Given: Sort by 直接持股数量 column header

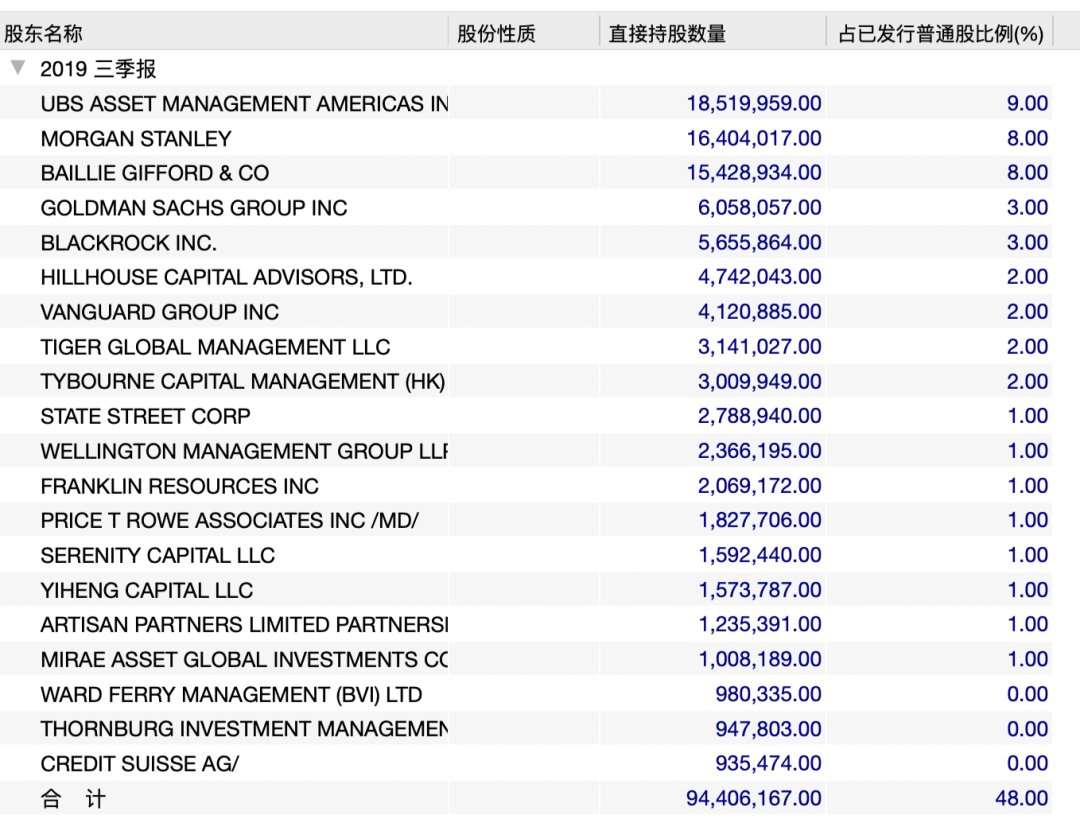Looking at the screenshot, I should (x=713, y=33).
